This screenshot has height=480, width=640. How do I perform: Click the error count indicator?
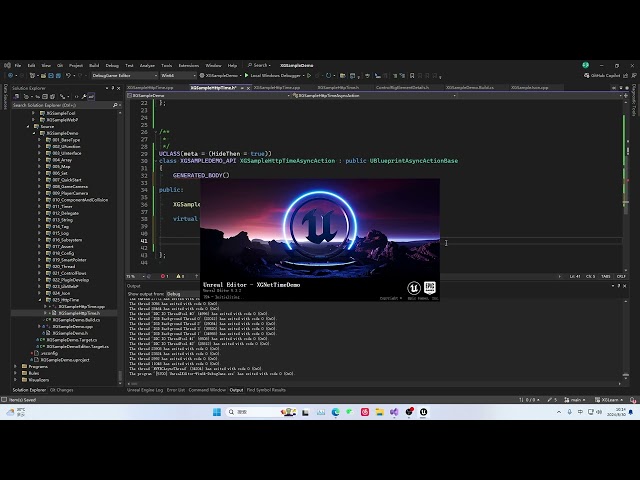pos(164,276)
